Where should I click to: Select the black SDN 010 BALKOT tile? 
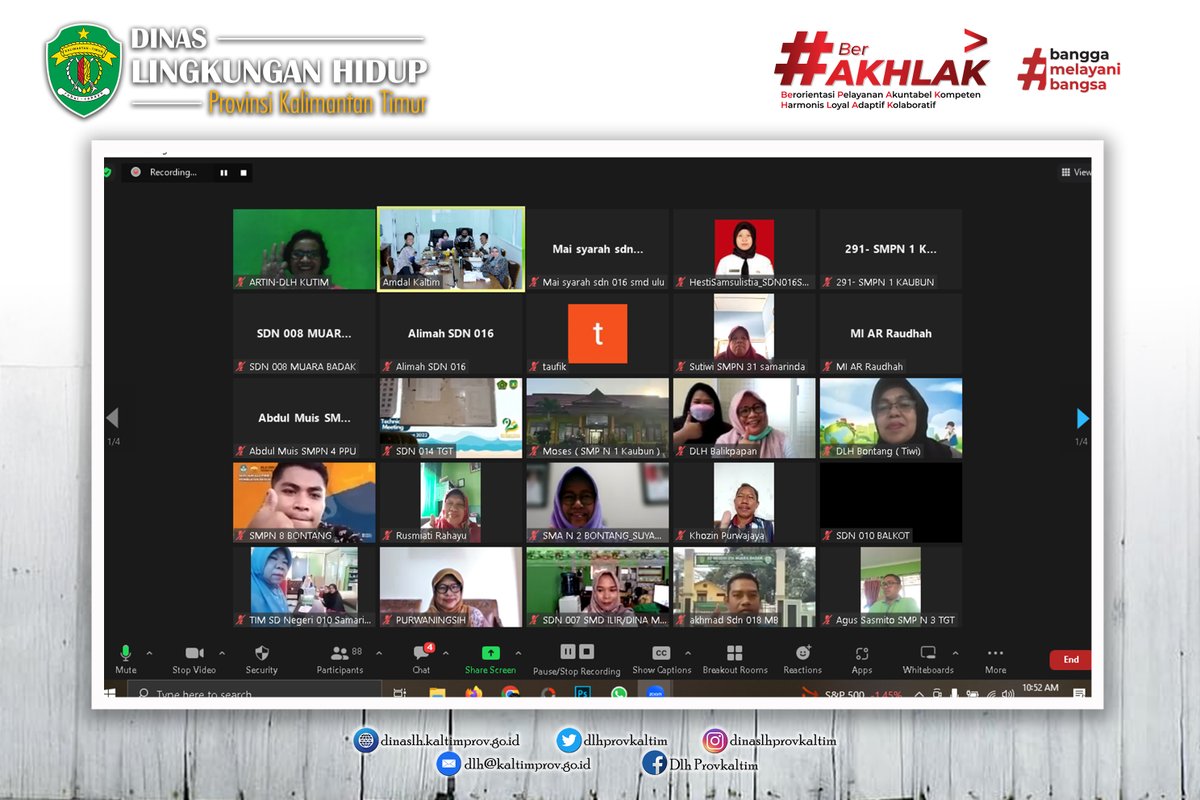891,502
